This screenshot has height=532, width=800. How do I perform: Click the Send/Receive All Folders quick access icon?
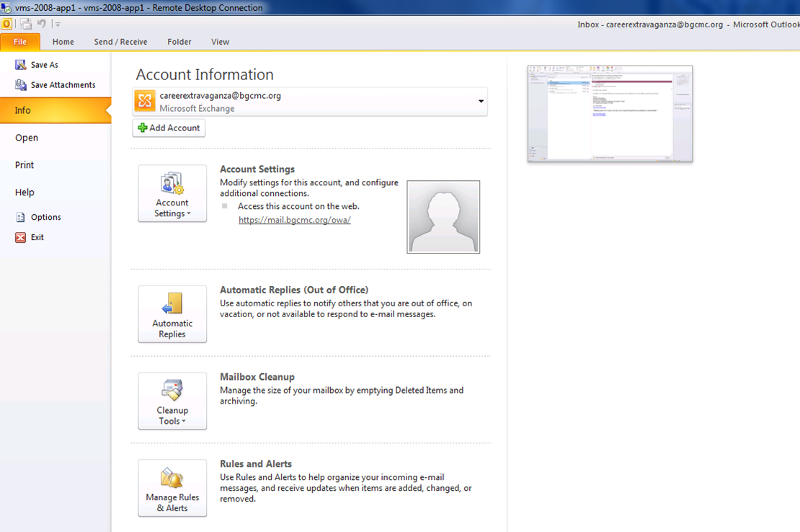click(x=26, y=24)
